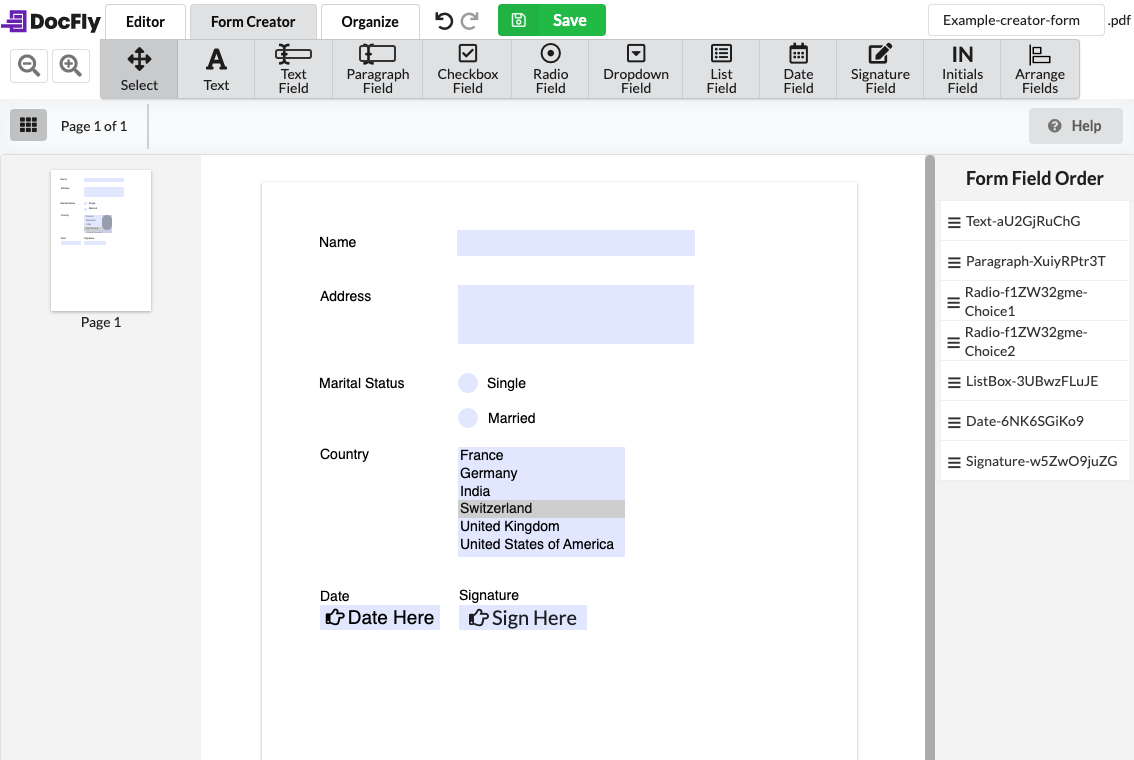
Task: Select the Initials Field tool
Action: (x=961, y=68)
